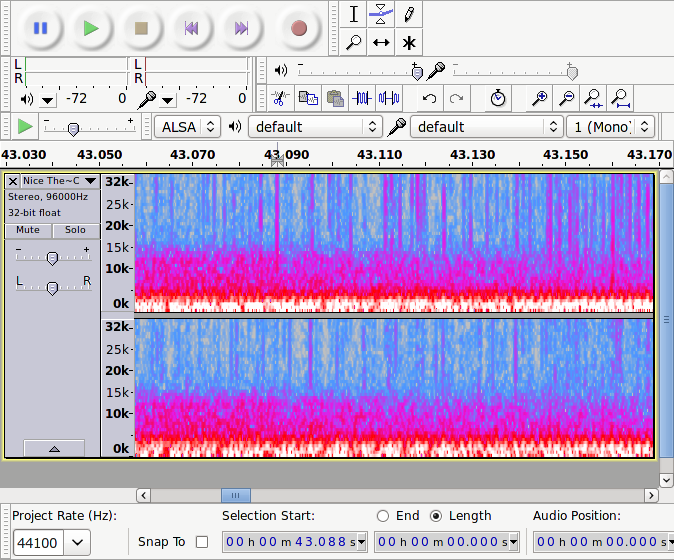This screenshot has height=560, width=674.
Task: Click the Play-at-speed green arrow
Action: tap(25, 127)
